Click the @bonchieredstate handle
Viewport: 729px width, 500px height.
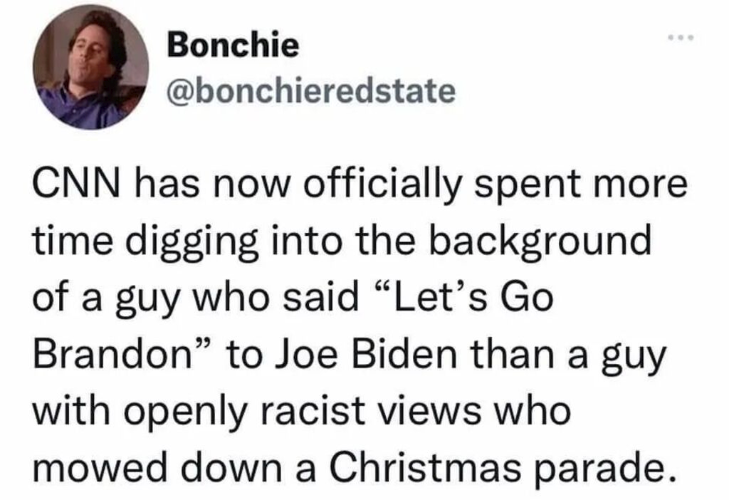coord(300,92)
